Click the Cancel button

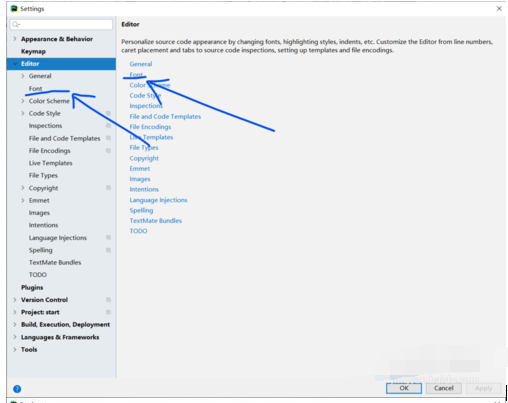pos(444,388)
